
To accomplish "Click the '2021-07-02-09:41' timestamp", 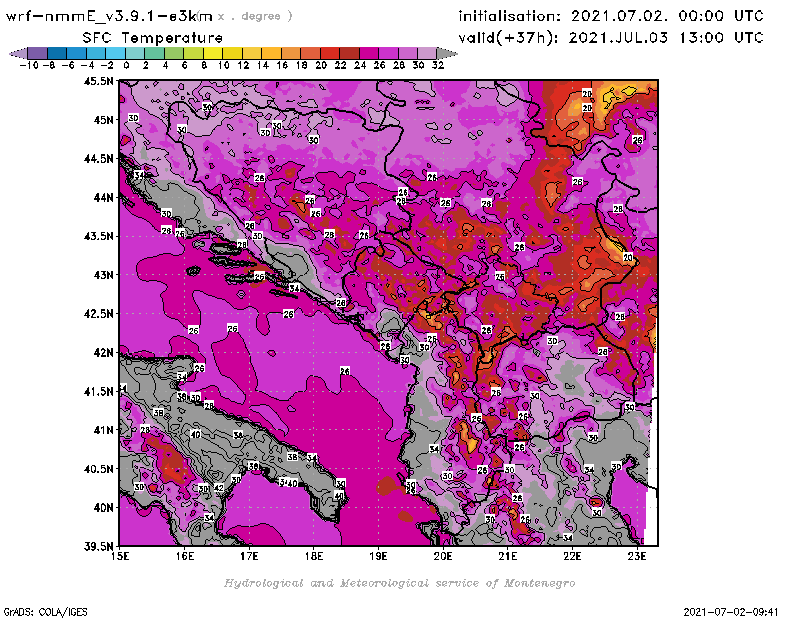I will coord(731,612).
